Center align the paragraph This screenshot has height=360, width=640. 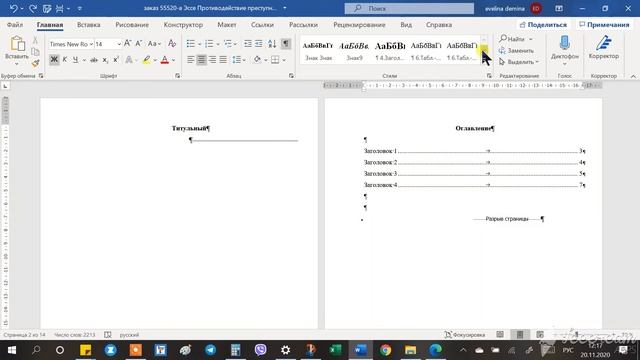(201, 60)
